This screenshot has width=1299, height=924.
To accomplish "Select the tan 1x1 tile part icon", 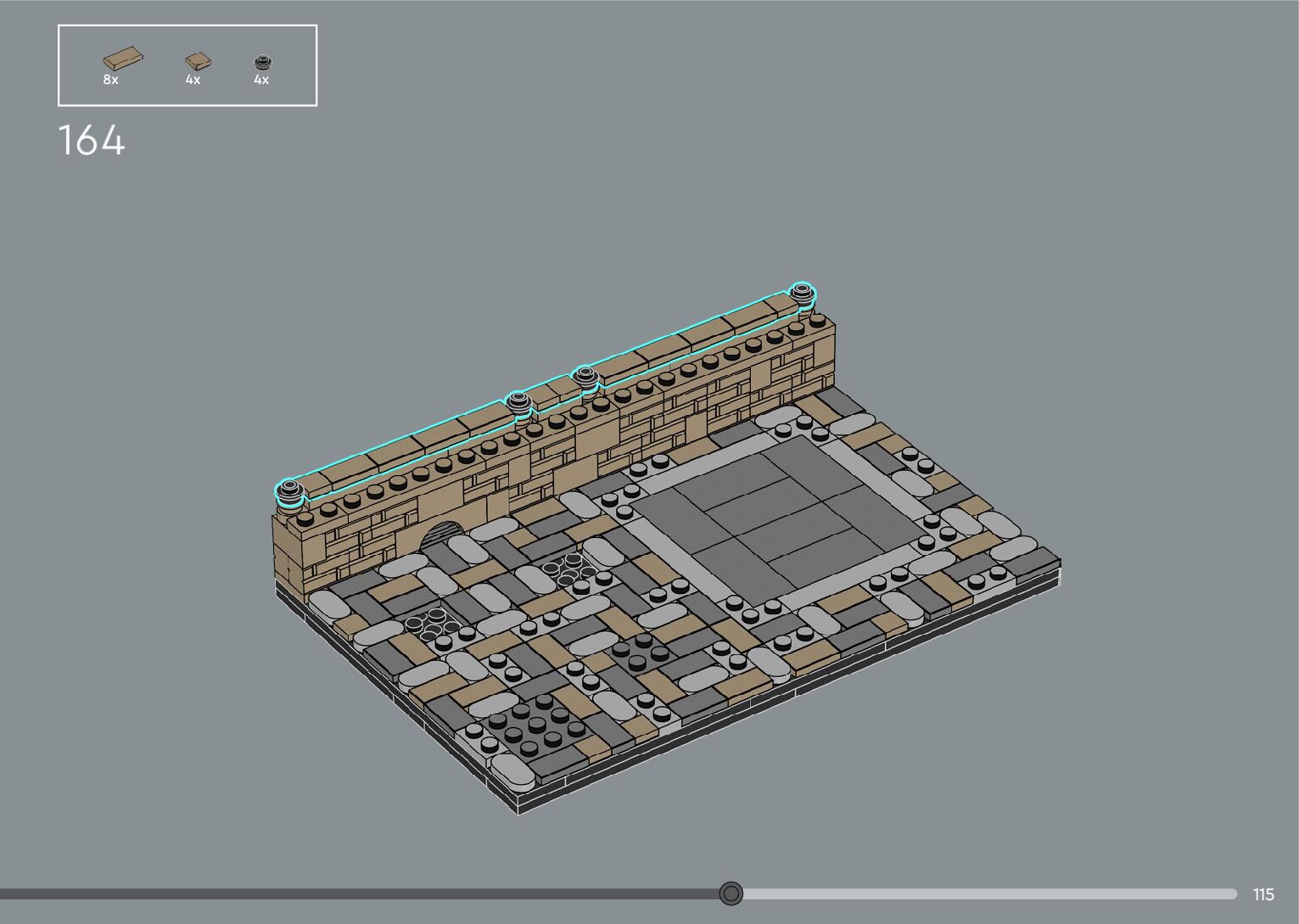I will tap(198, 60).
